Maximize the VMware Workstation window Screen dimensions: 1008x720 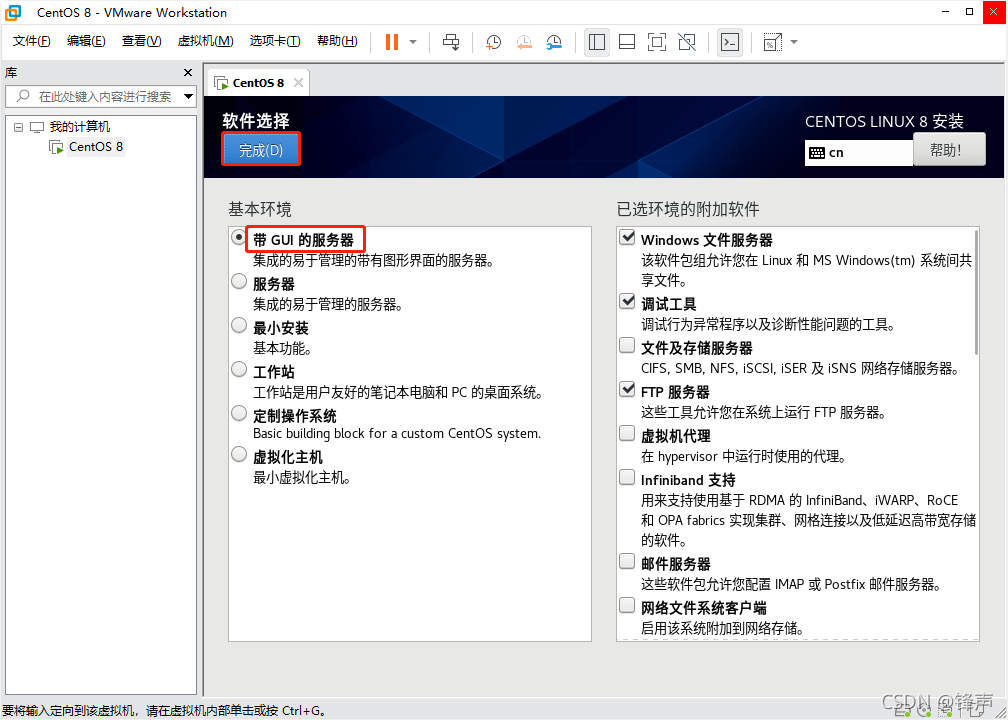[x=970, y=12]
